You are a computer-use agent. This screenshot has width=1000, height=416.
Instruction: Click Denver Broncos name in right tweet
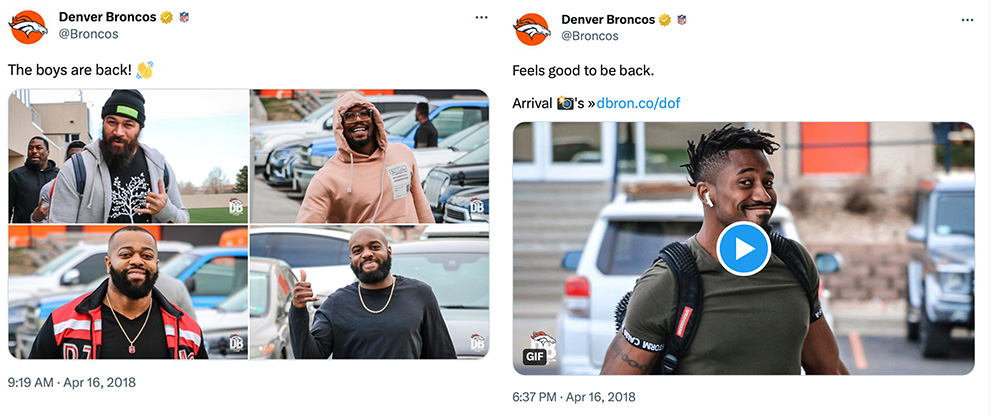(608, 20)
